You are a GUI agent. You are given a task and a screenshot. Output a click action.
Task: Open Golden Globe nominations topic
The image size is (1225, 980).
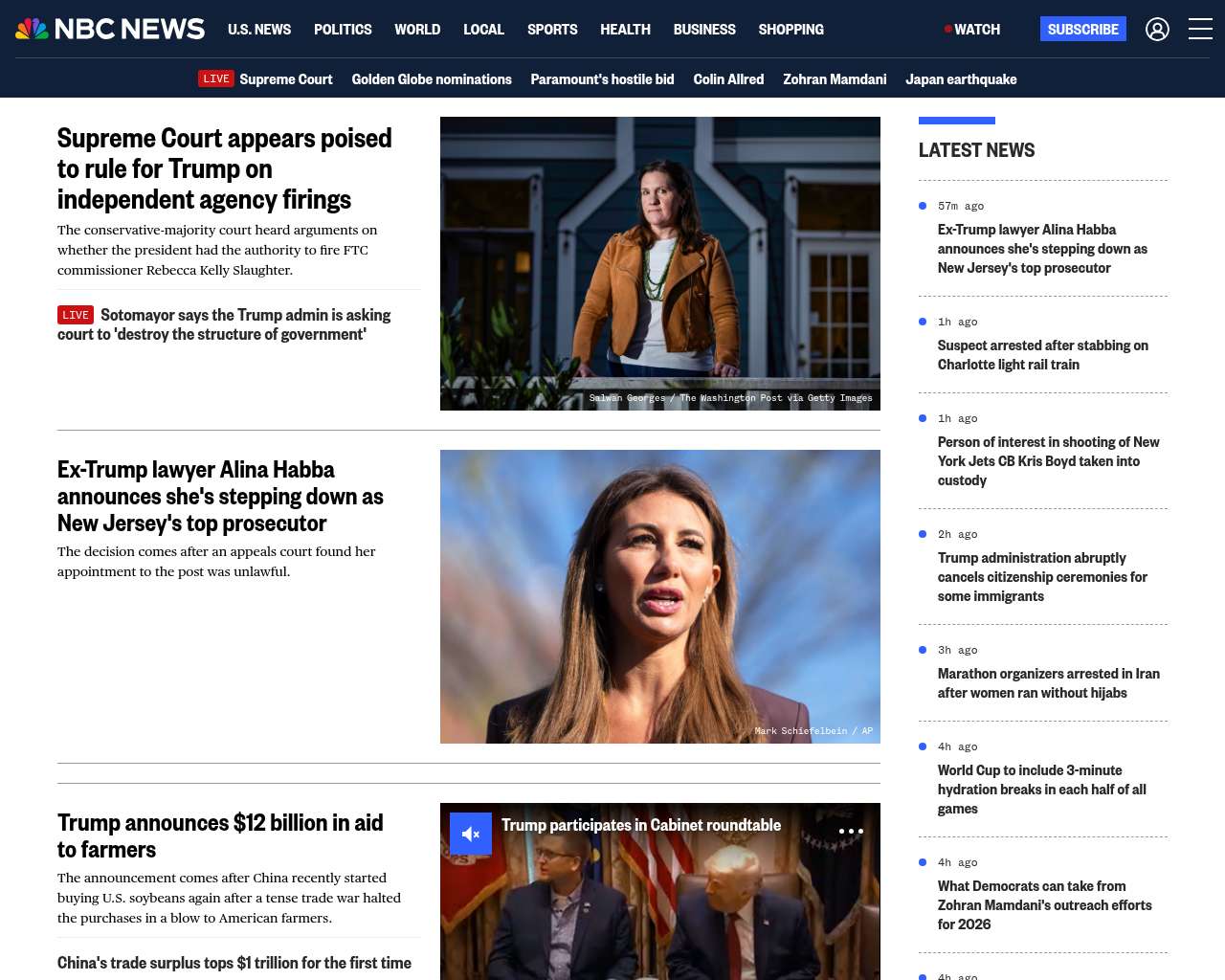click(x=432, y=79)
